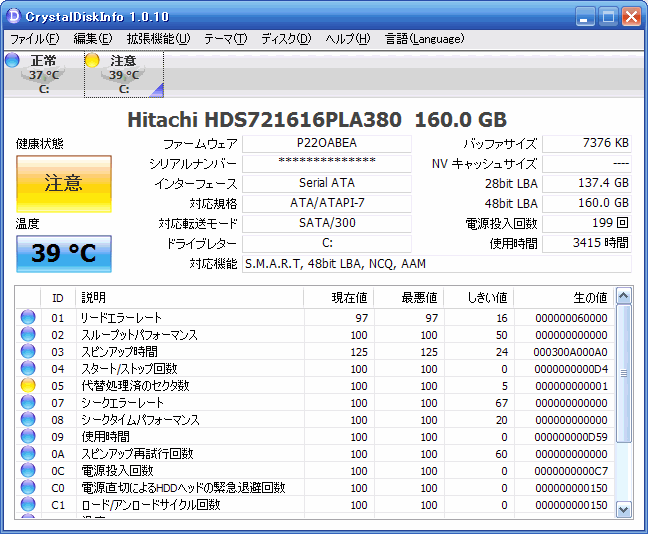Close the CrystalDiskInfo window
Viewport: 648px width, 534px height.
pyautogui.click(x=631, y=17)
